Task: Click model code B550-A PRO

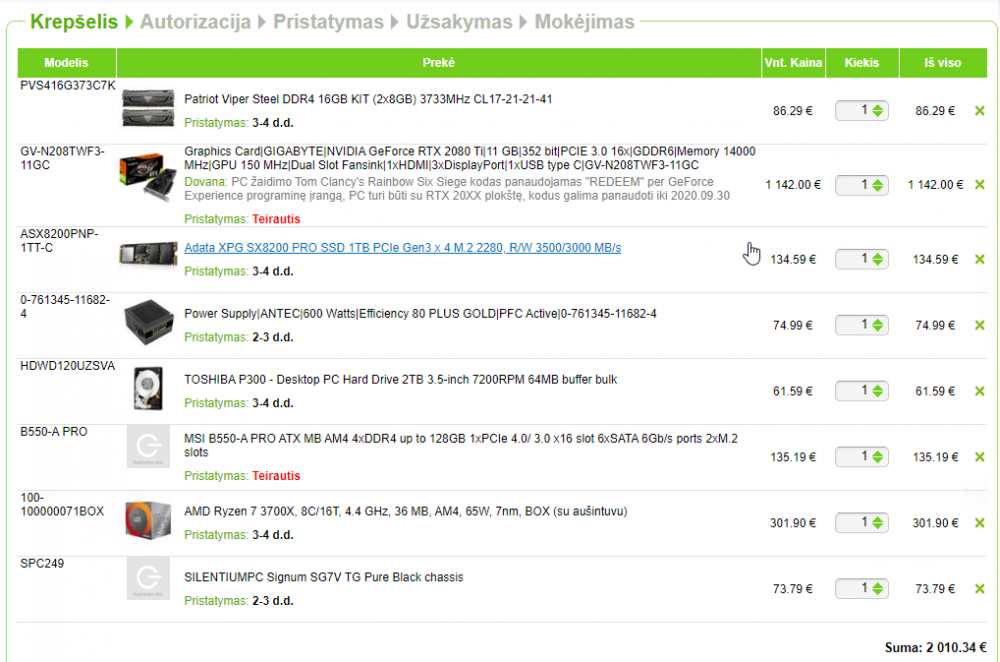Action: pos(54,432)
